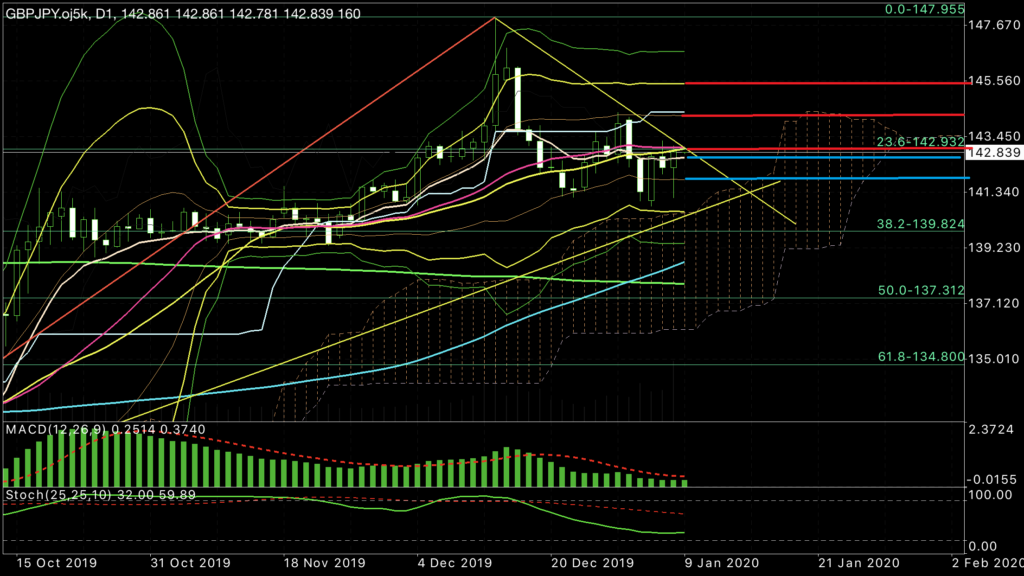The image size is (1024, 576).
Task: Click the Stoch(25,25,10) indicator label
Action: [x=101, y=495]
